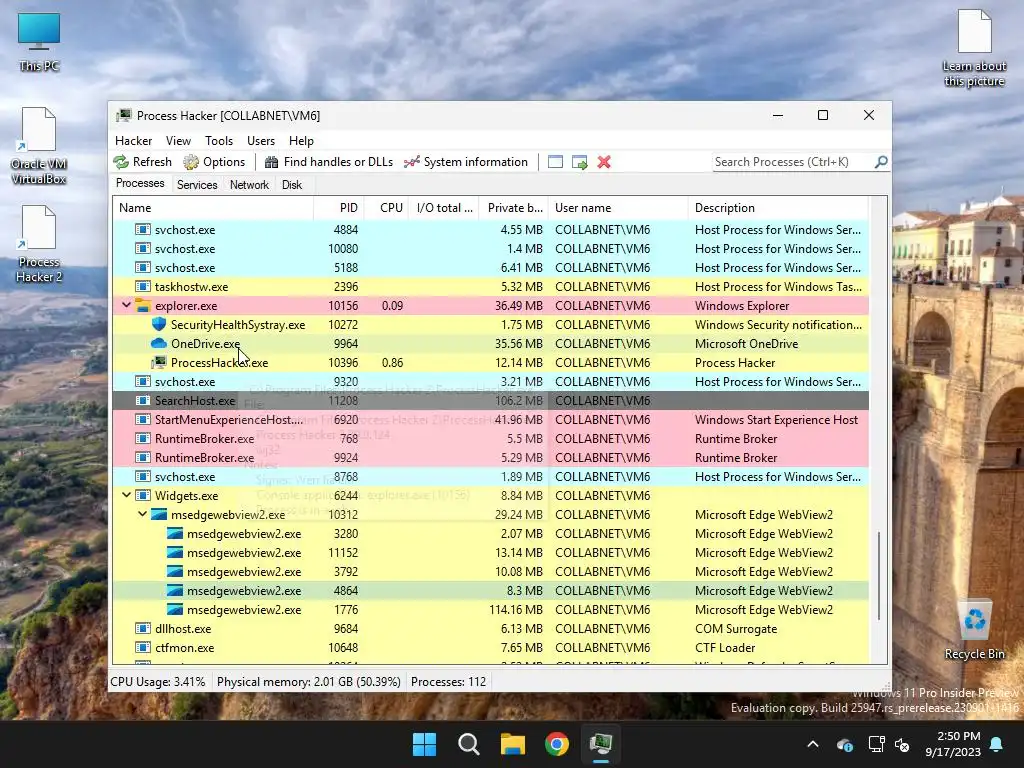1024x768 pixels.
Task: Collapse msedgewebview2.exe PID 10312 node
Action: [x=142, y=514]
